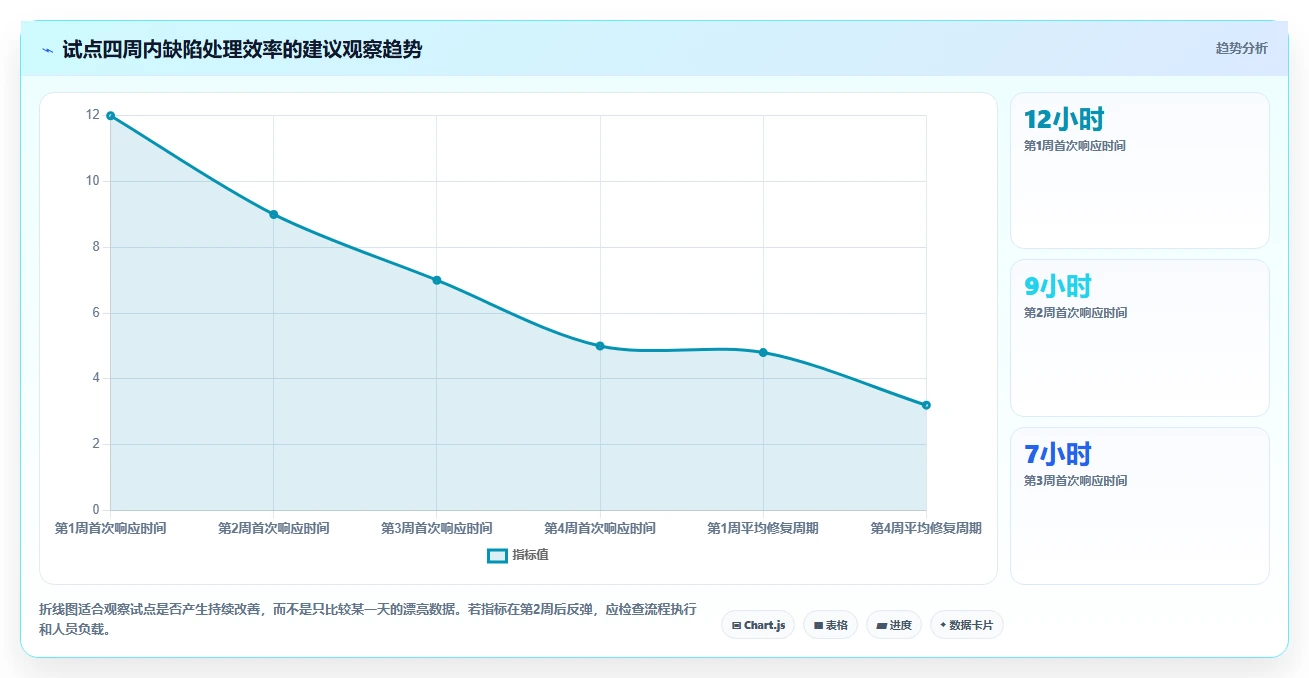Select the 进度 tag chip
The image size is (1309, 678).
pyautogui.click(x=893, y=625)
